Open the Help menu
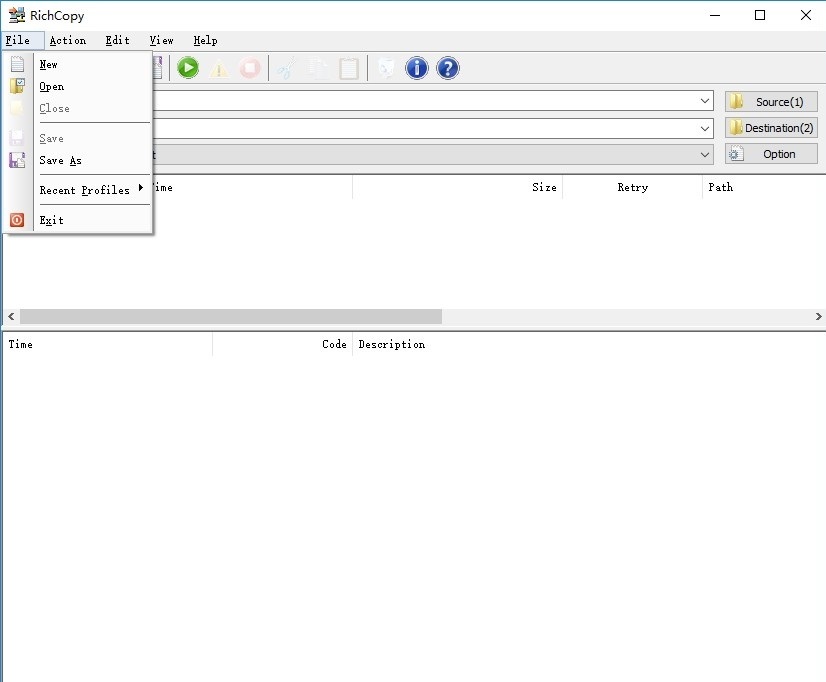Viewport: 826px width, 682px height. coord(205,41)
